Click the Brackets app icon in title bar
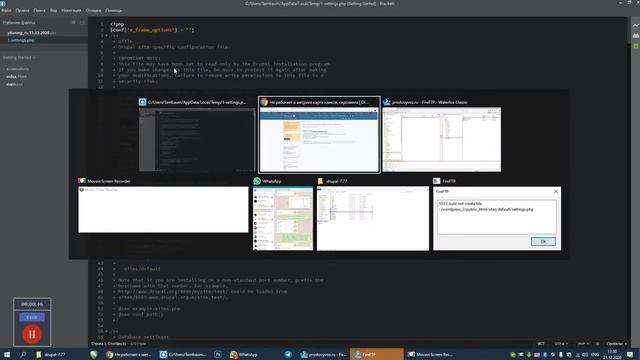The image size is (640, 360). (x=3, y=3)
